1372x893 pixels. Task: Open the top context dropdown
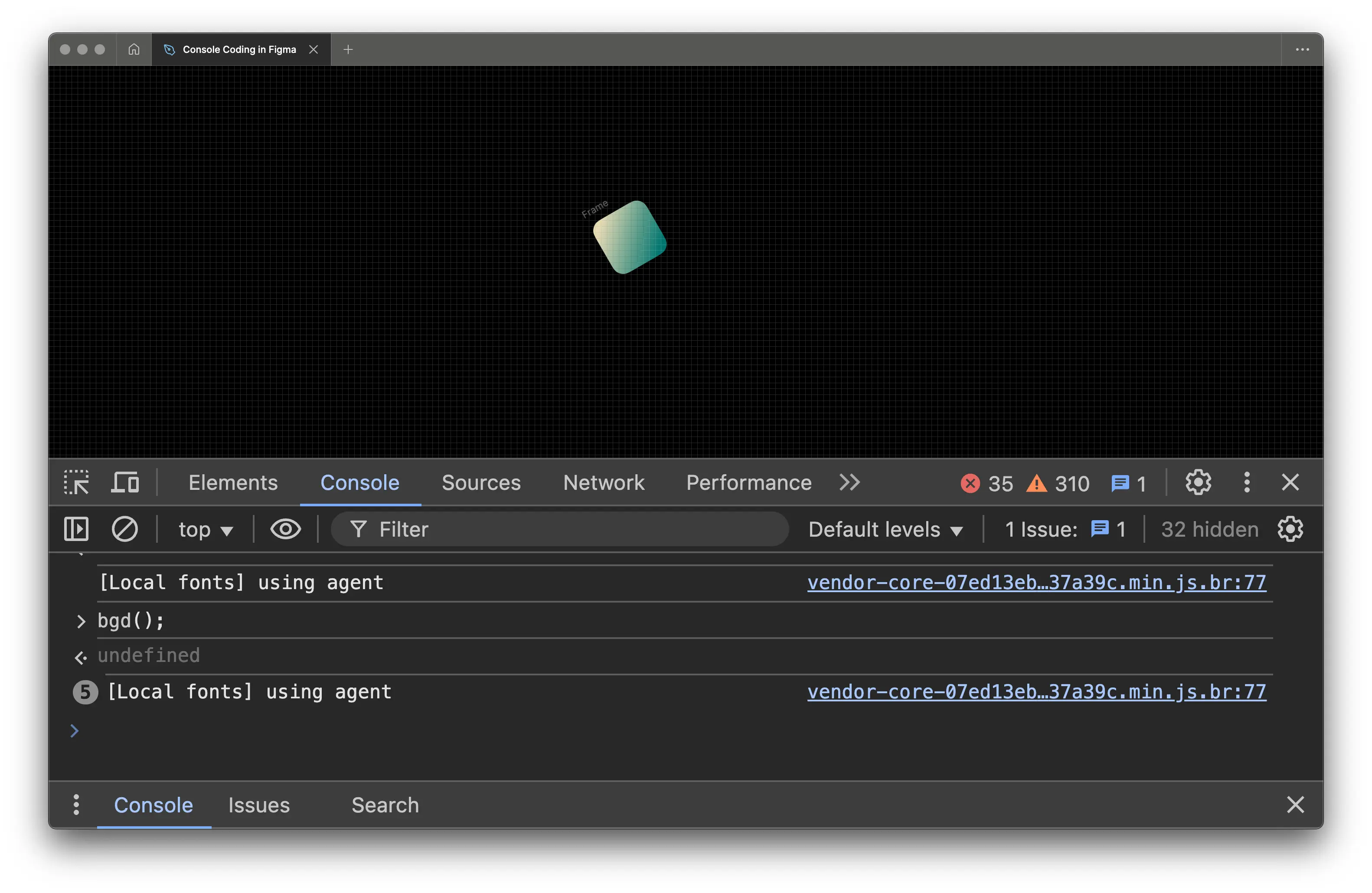205,529
